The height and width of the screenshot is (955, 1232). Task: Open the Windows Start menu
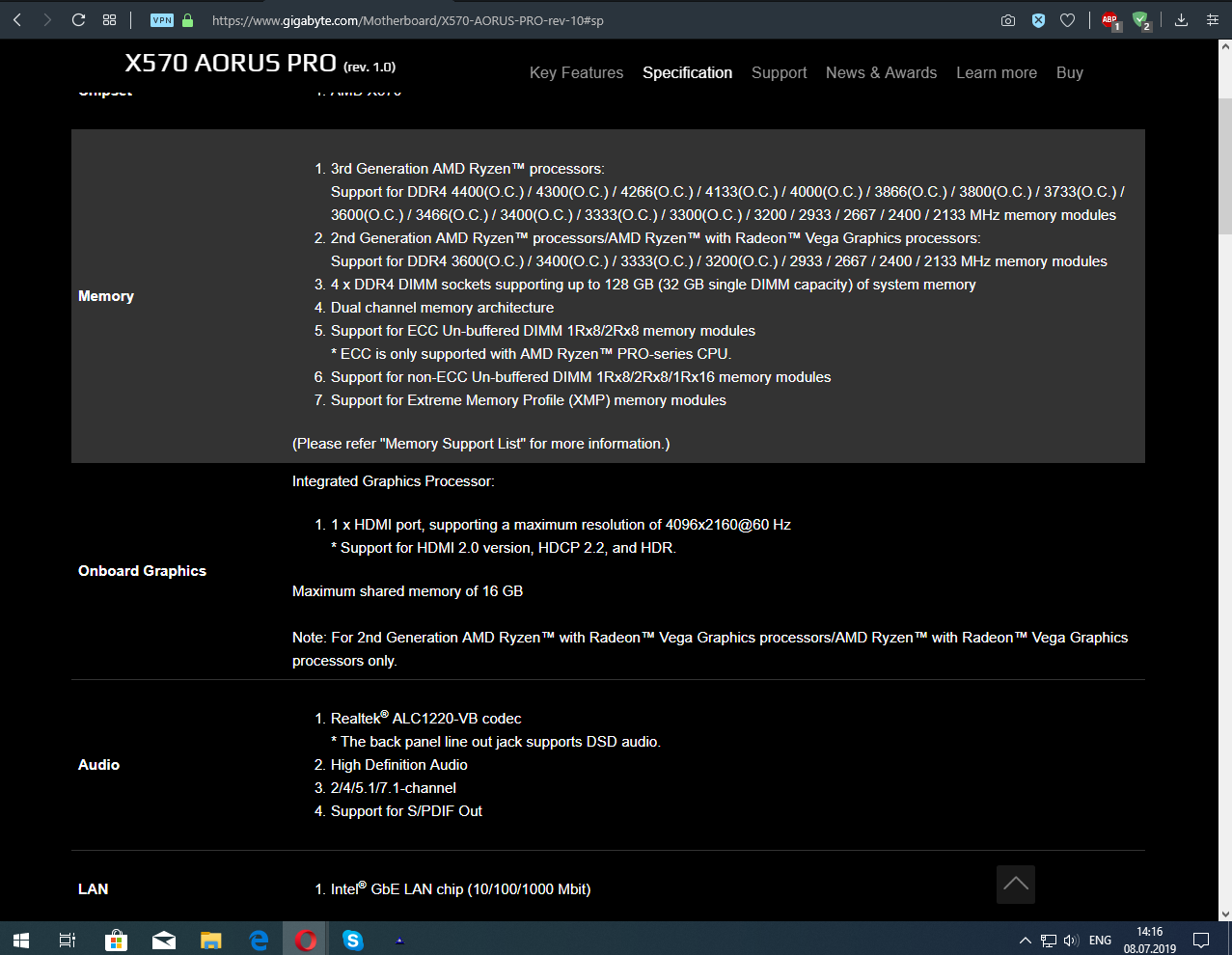(21, 940)
